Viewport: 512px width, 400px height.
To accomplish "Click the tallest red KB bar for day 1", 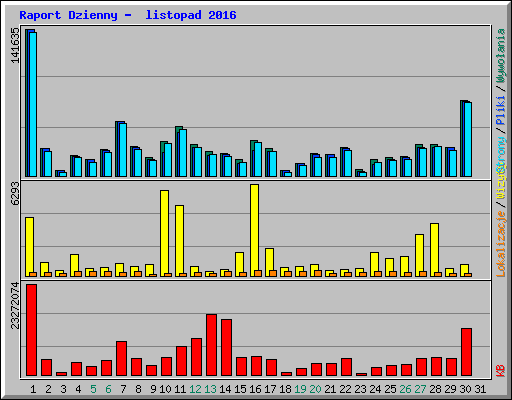I will coord(32,330).
